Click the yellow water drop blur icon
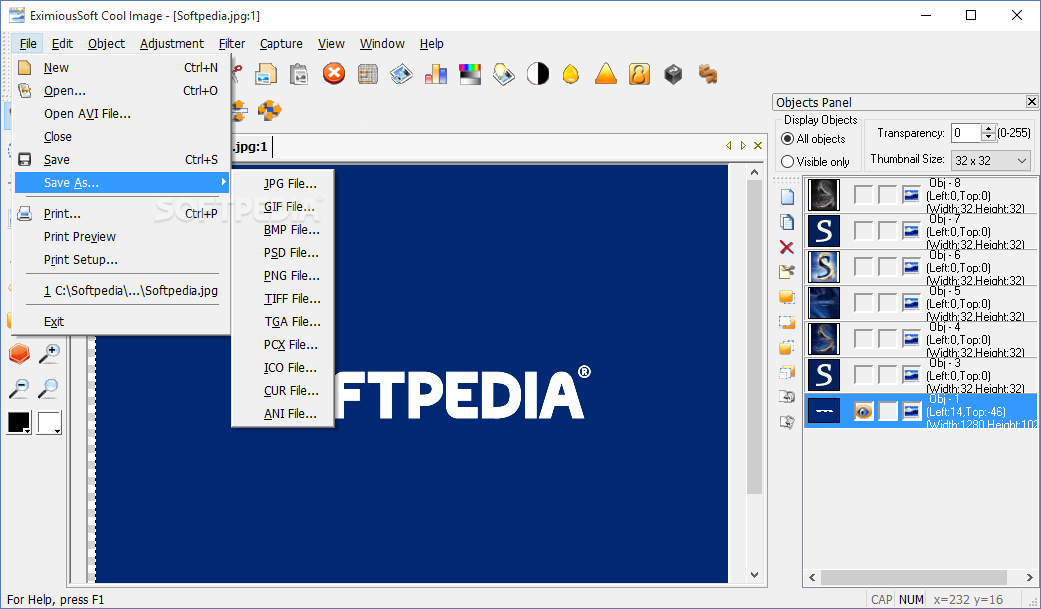The width and height of the screenshot is (1041, 609). (571, 74)
